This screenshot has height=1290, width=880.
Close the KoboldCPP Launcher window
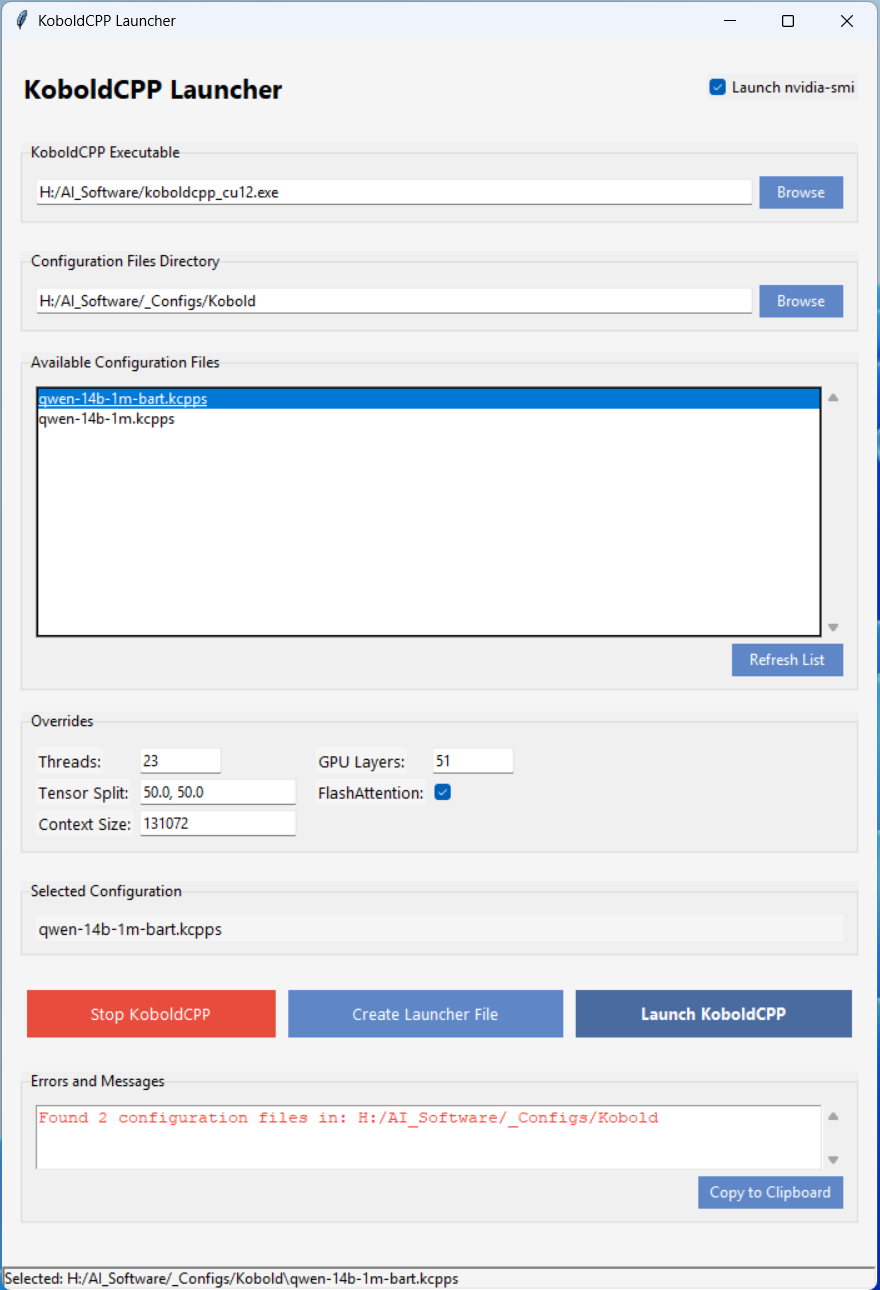847,20
